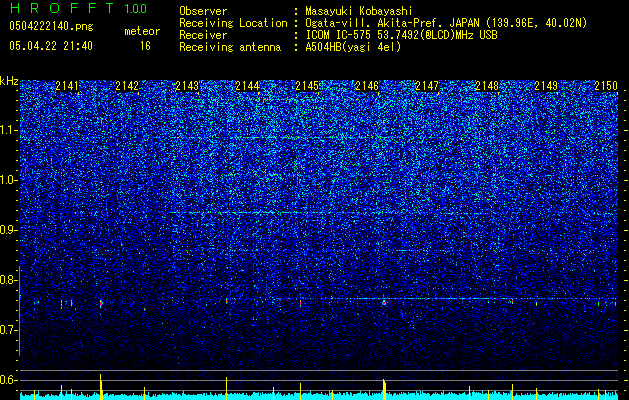Screen dimensions: 629x400
Task: Click the 2143 time marker
Action: point(187,86)
